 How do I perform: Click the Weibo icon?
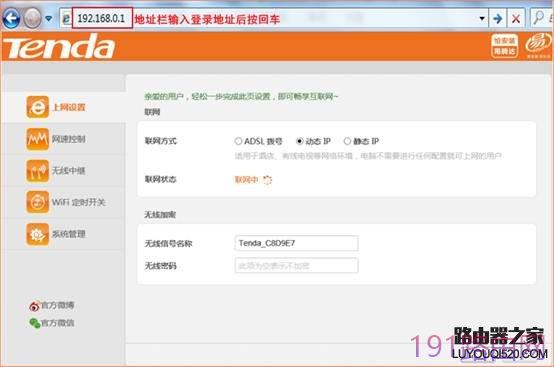click(34, 306)
